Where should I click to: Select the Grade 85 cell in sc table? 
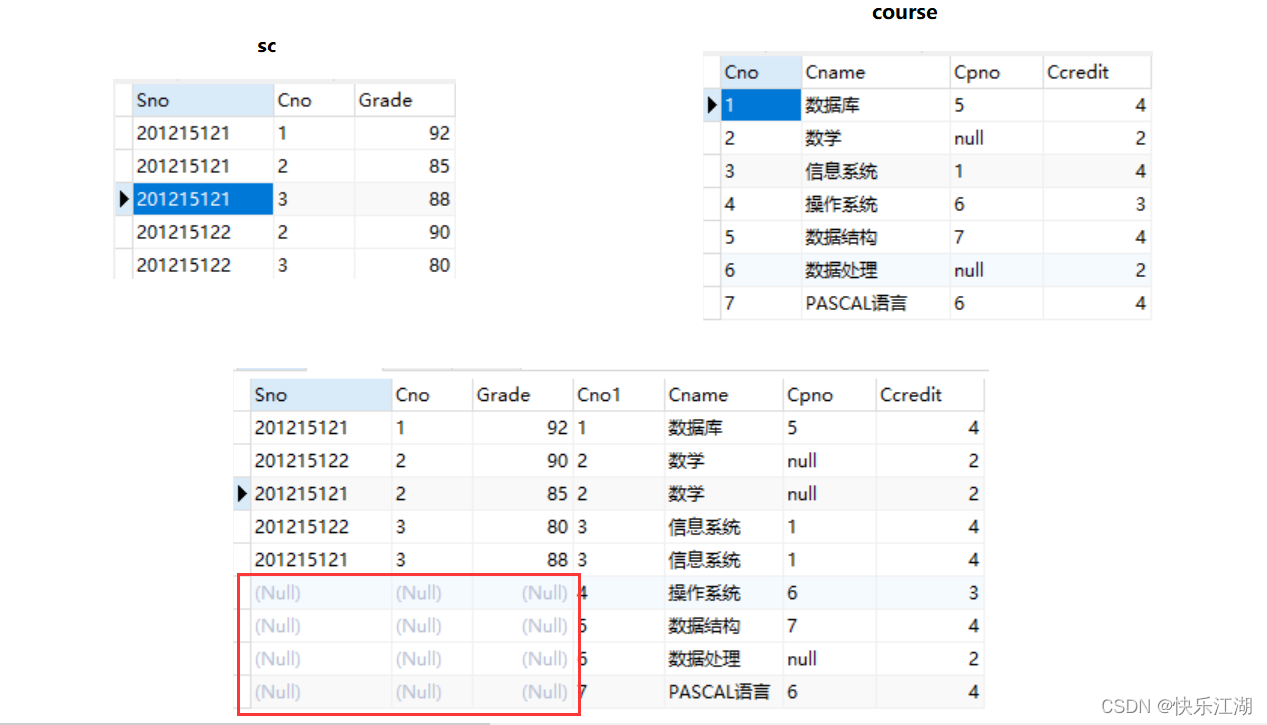(x=405, y=166)
